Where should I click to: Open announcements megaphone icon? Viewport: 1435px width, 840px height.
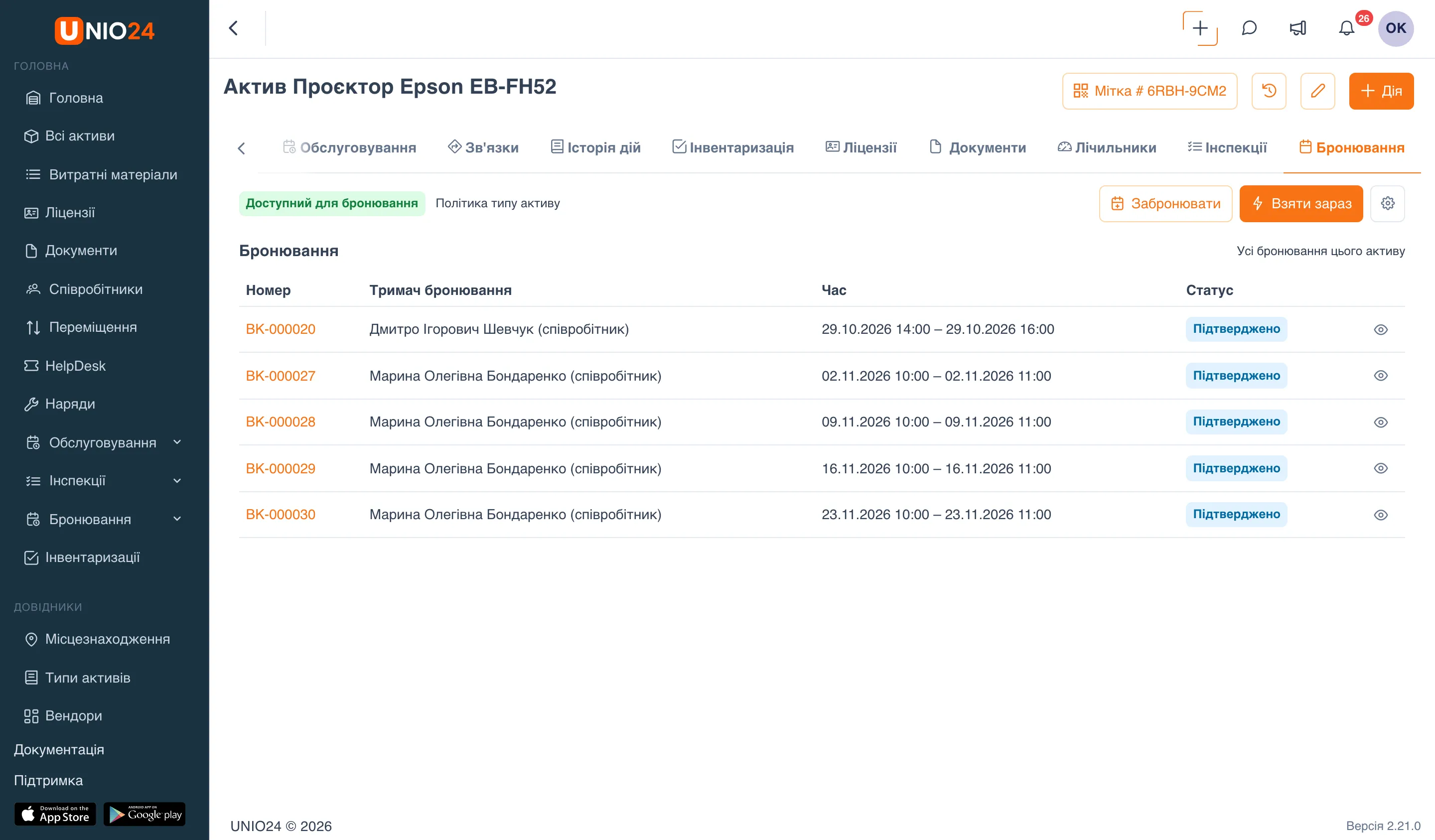point(1298,28)
